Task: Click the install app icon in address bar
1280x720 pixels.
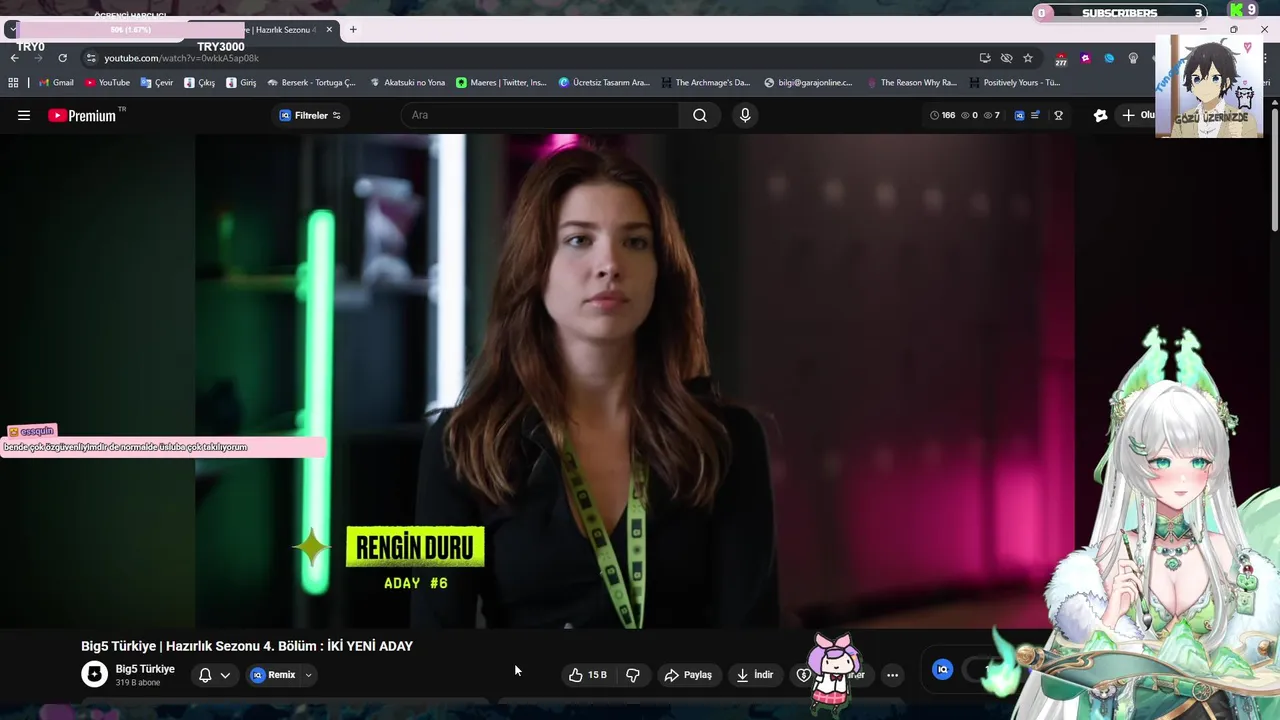Action: point(985,58)
